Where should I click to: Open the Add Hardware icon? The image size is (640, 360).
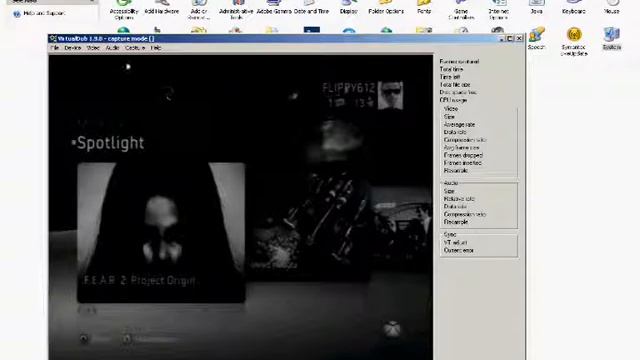(162, 7)
